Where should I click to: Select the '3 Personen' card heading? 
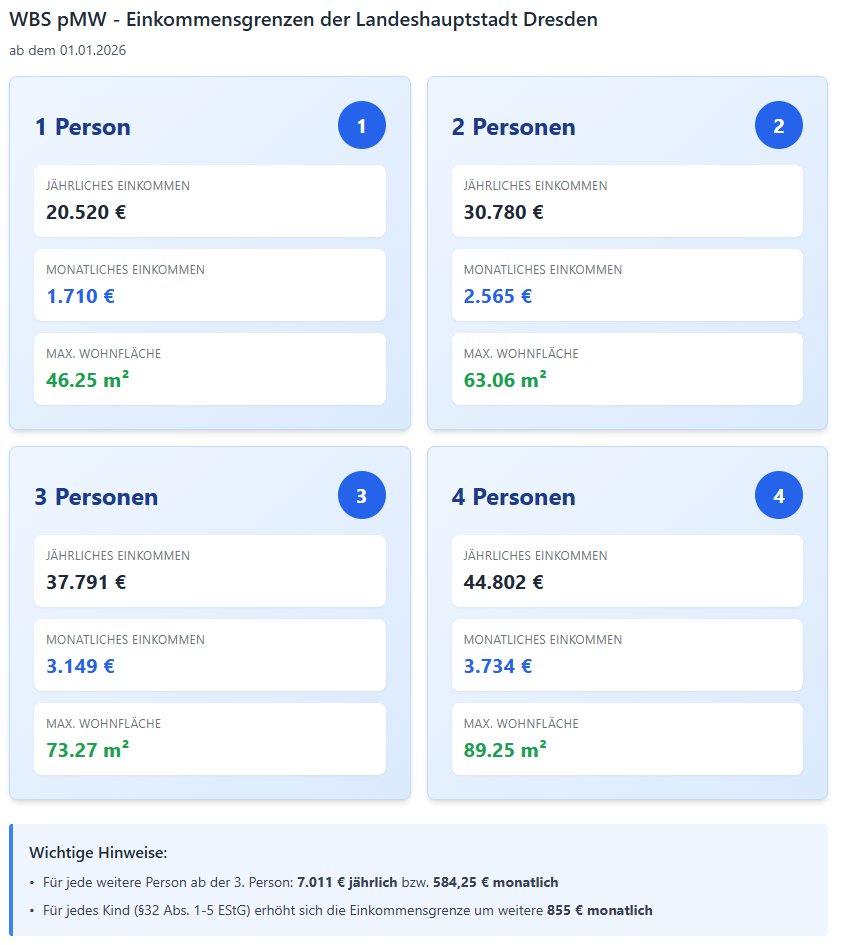(96, 497)
